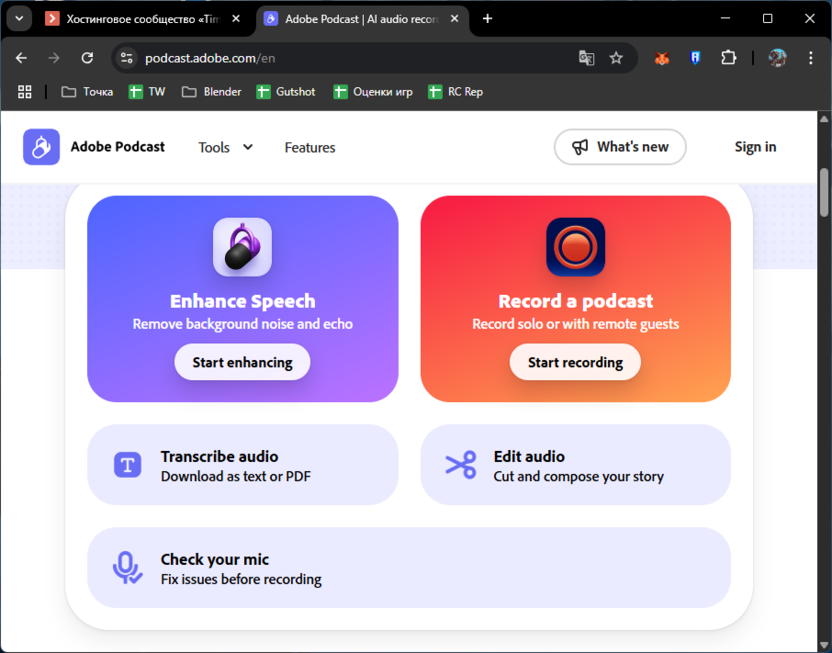This screenshot has width=832, height=653.
Task: Open the What's new button
Action: (620, 147)
